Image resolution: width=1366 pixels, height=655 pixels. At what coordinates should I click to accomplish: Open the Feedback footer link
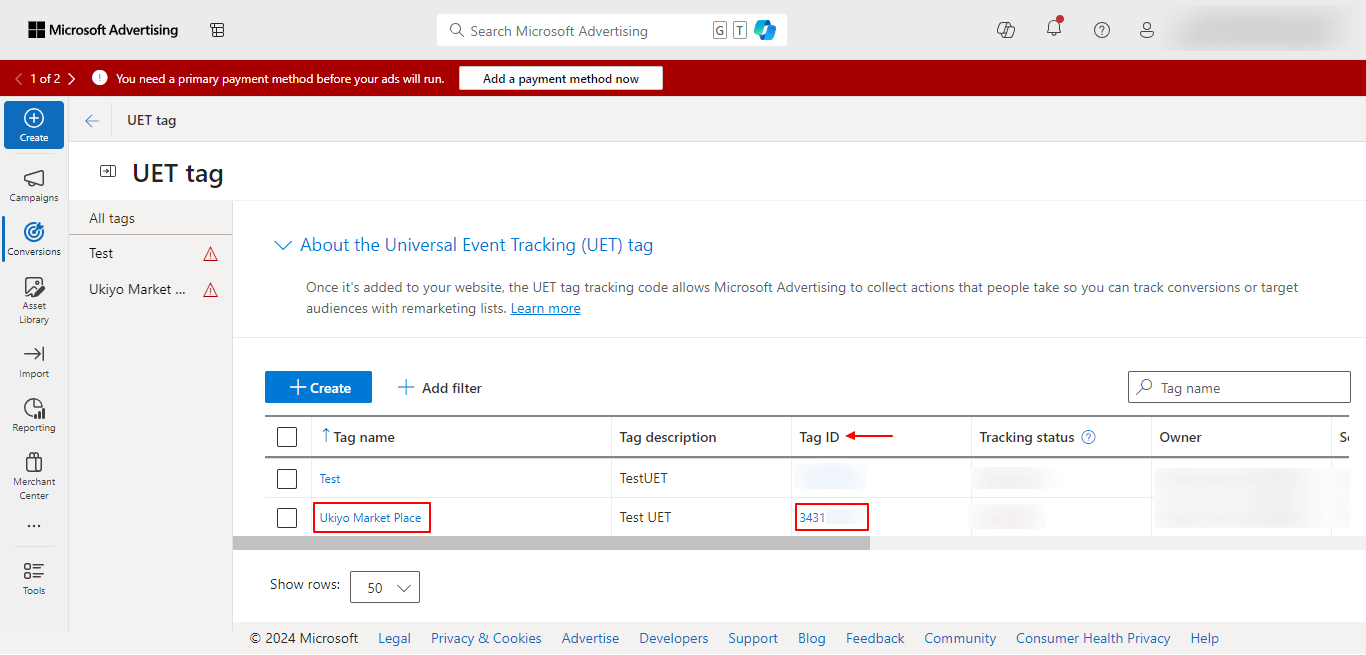tap(875, 638)
